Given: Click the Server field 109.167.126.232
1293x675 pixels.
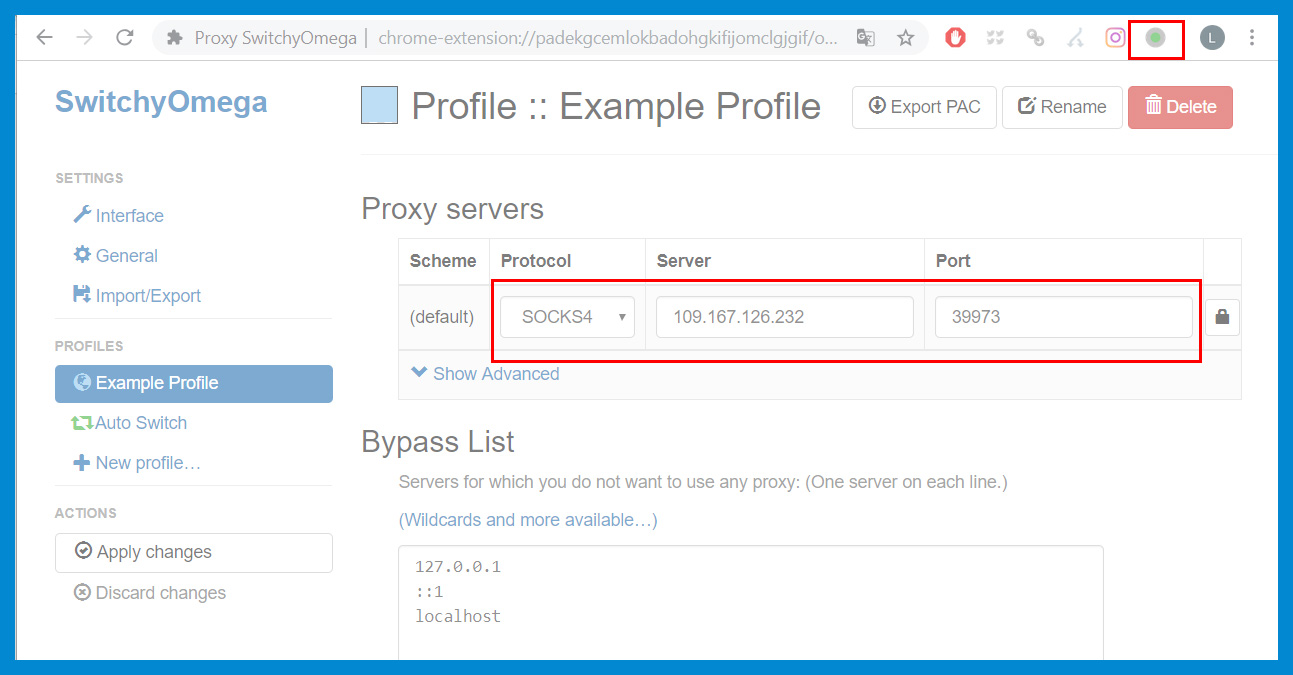Looking at the screenshot, I should click(785, 317).
